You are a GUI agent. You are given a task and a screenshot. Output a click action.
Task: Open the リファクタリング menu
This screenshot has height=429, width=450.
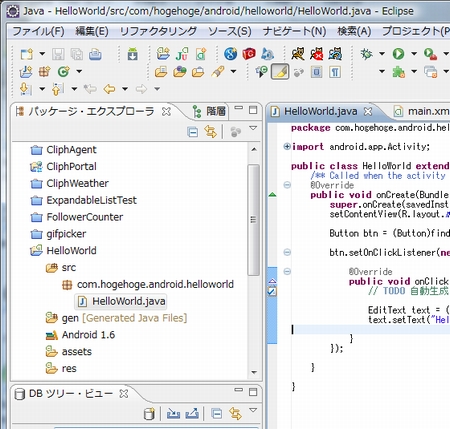point(158,31)
